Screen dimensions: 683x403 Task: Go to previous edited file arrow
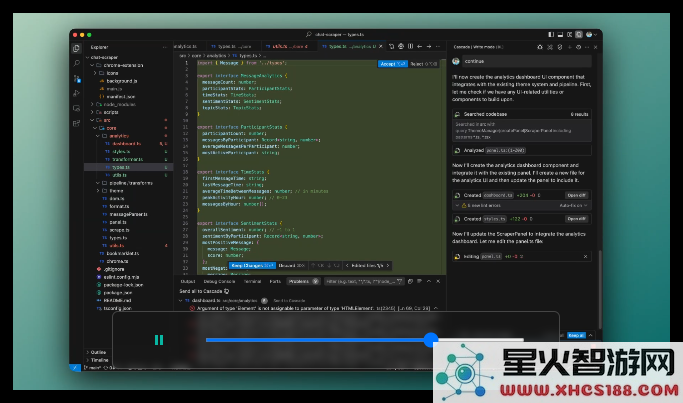[x=347, y=265]
